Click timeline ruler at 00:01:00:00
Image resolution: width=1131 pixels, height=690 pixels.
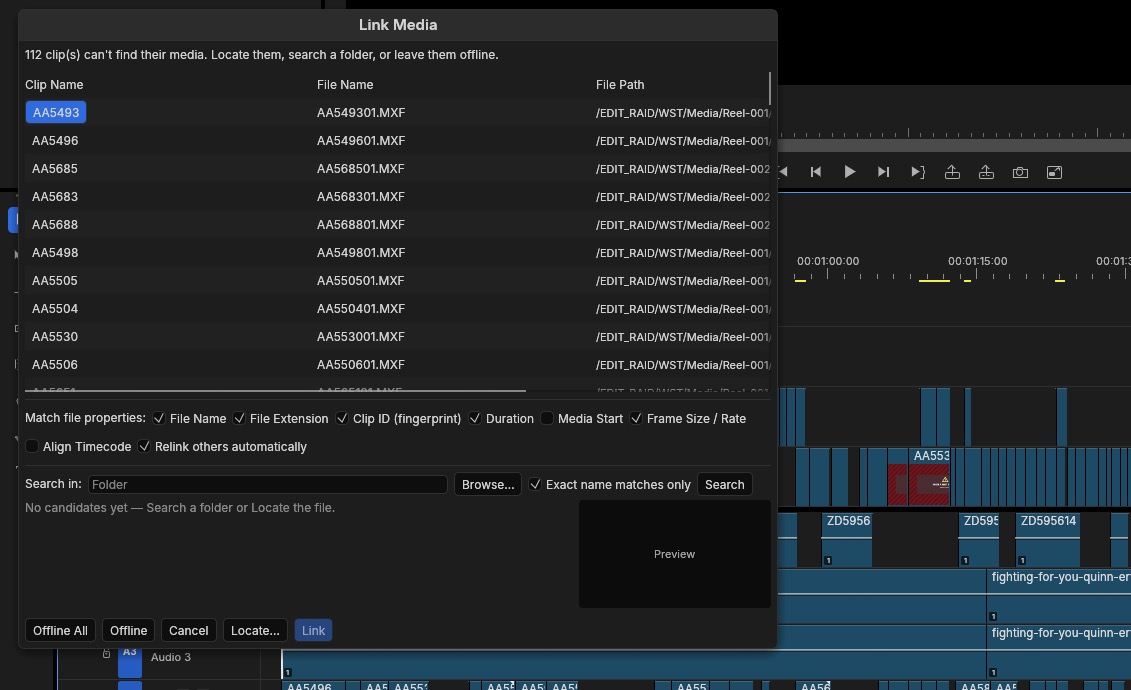coord(827,261)
